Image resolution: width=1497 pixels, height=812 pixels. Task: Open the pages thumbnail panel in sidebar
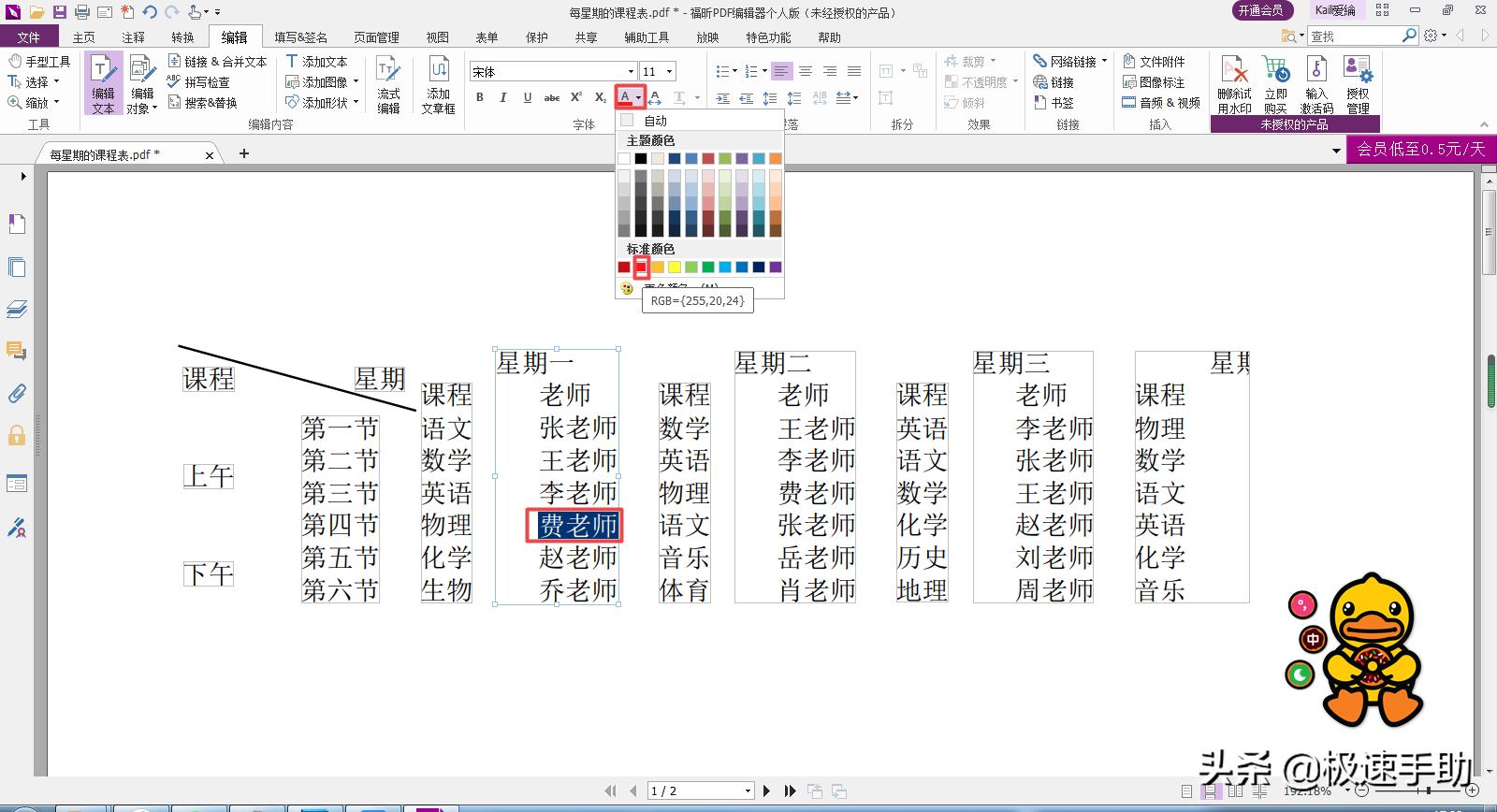click(x=17, y=267)
